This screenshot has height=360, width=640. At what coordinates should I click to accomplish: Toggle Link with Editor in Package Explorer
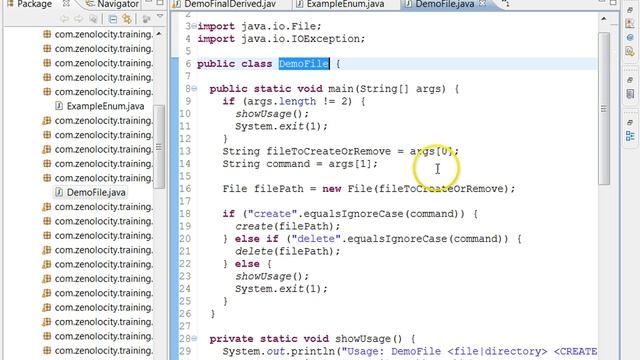click(x=127, y=19)
